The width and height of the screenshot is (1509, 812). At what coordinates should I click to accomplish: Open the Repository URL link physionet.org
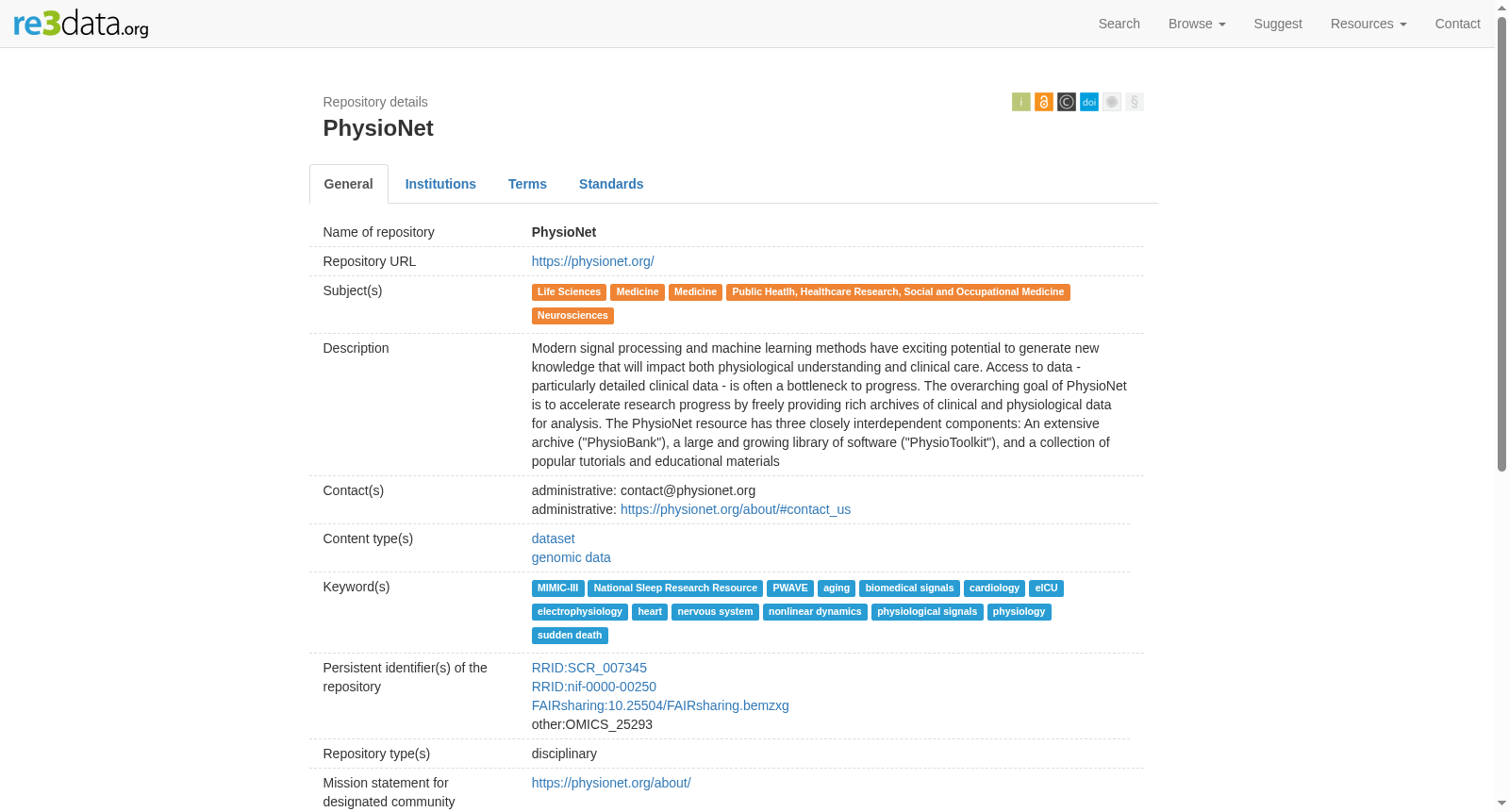click(593, 261)
